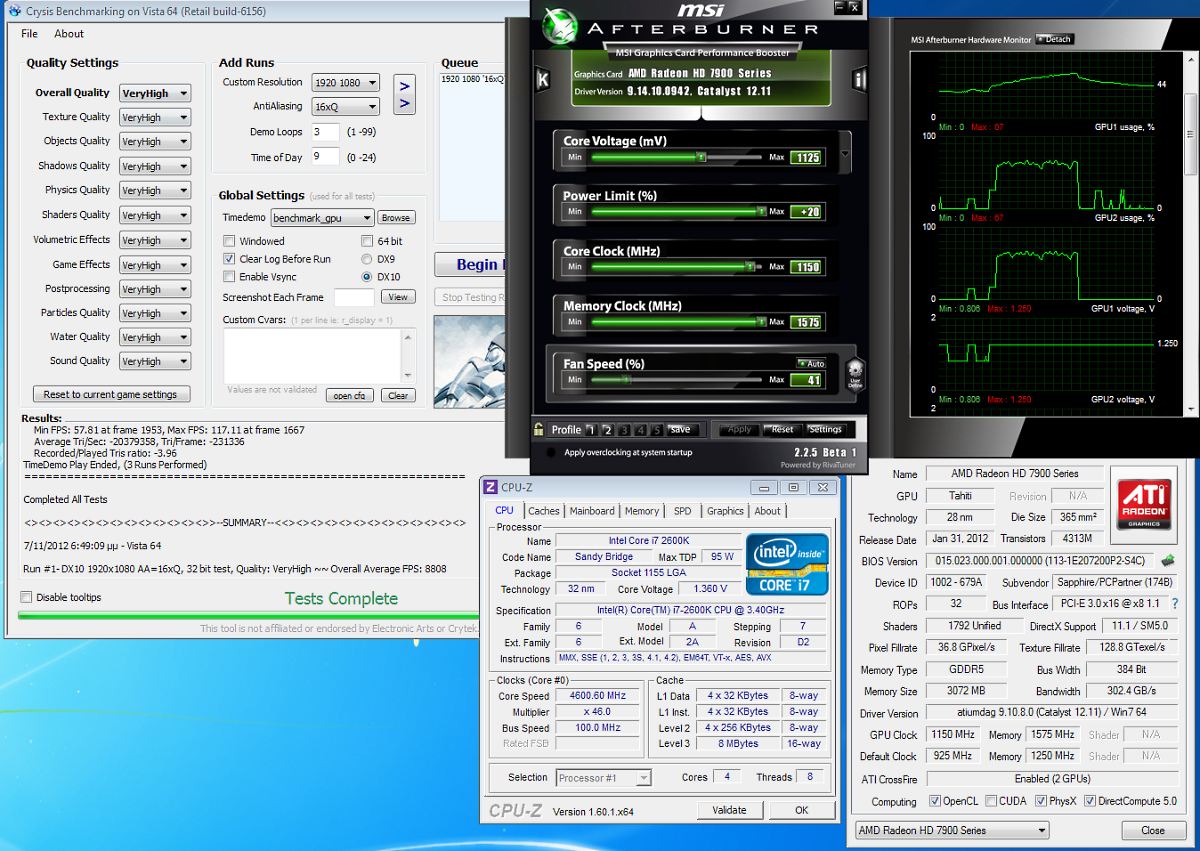1200x851 pixels.
Task: Click the Validate button in CPU-Z
Action: pyautogui.click(x=729, y=810)
